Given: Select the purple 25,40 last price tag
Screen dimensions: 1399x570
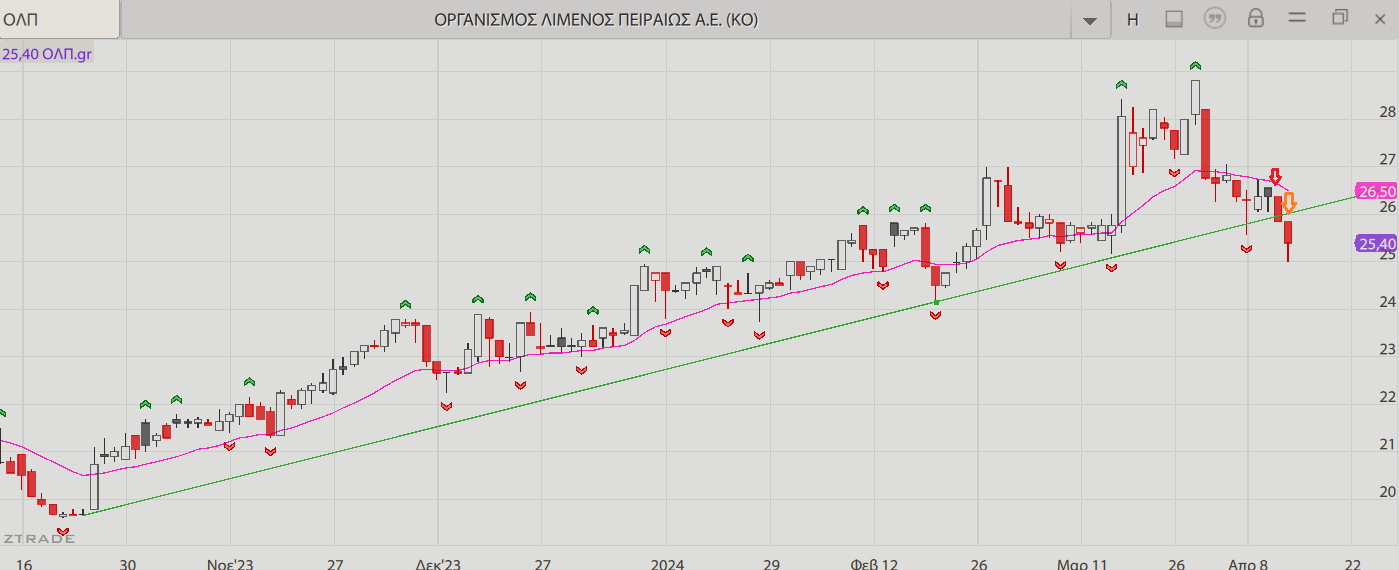Looking at the screenshot, I should pos(1377,243).
